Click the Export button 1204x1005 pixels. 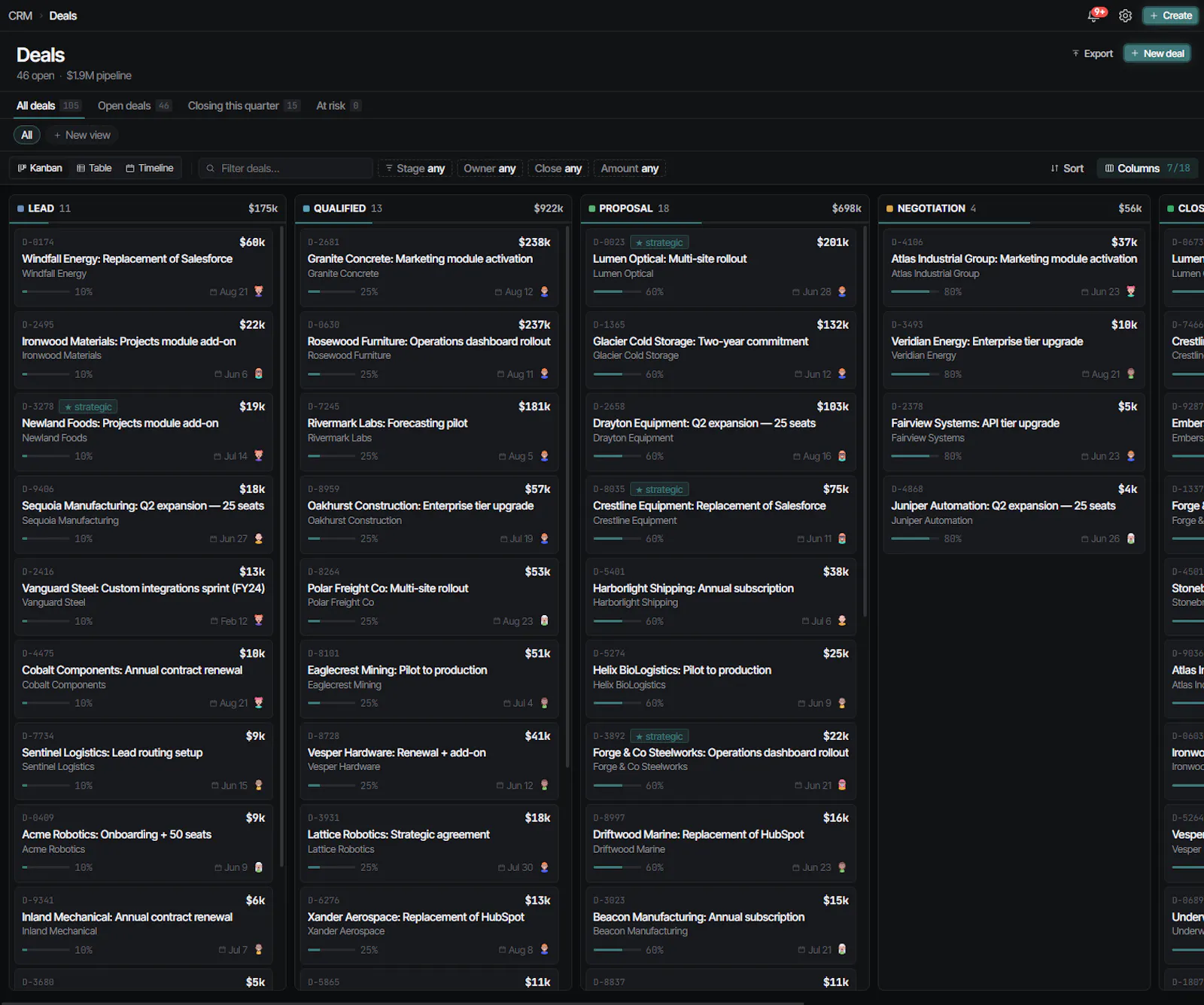[x=1092, y=53]
